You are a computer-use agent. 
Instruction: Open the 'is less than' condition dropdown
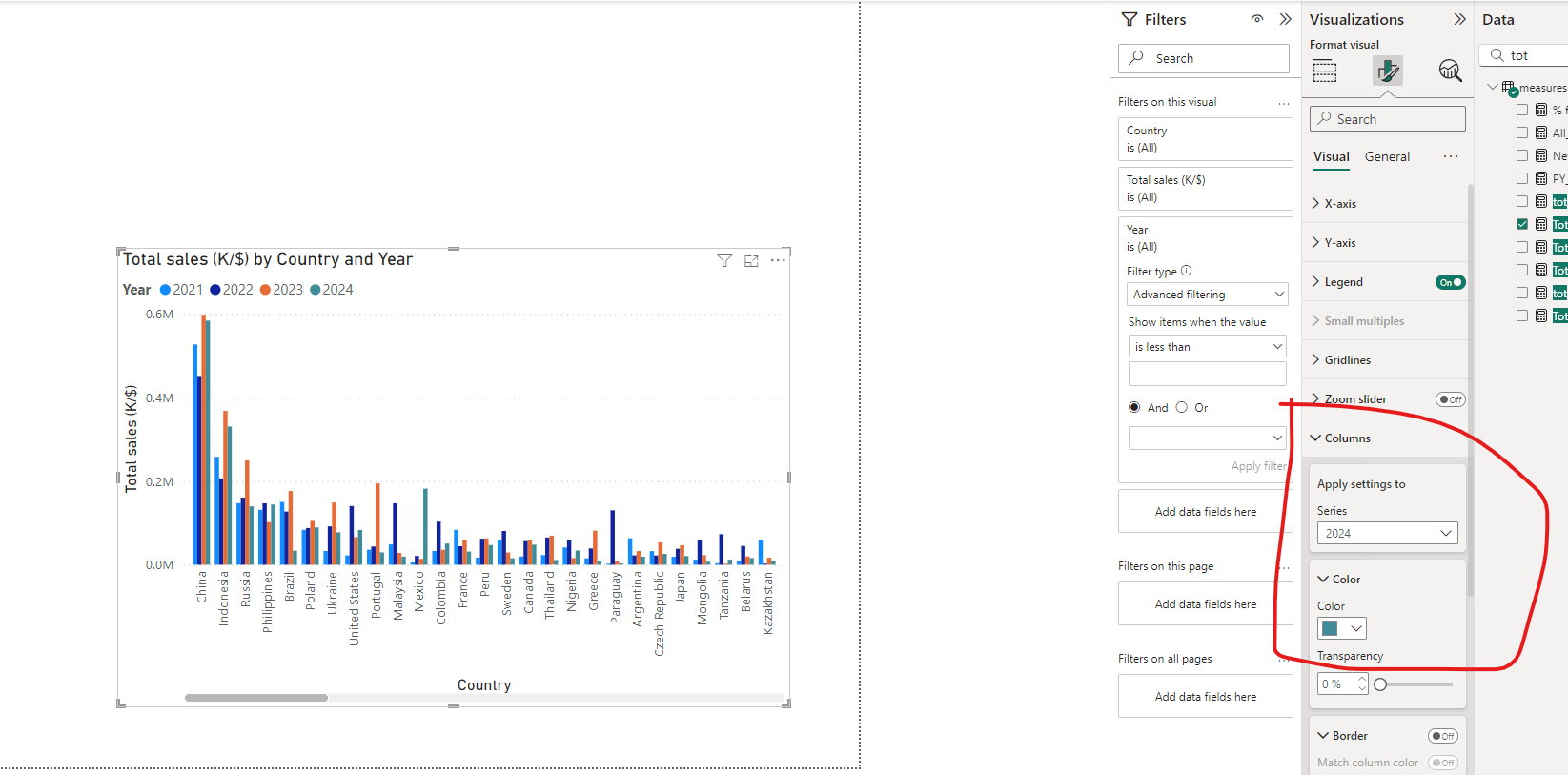pyautogui.click(x=1208, y=347)
